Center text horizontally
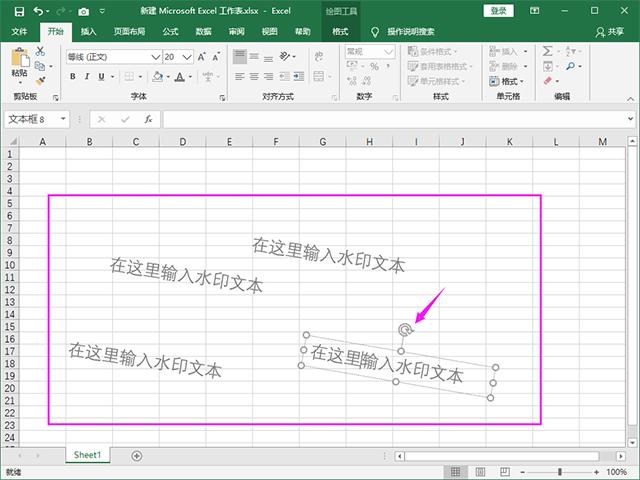Screen dimensions: 640x480 click(254, 76)
